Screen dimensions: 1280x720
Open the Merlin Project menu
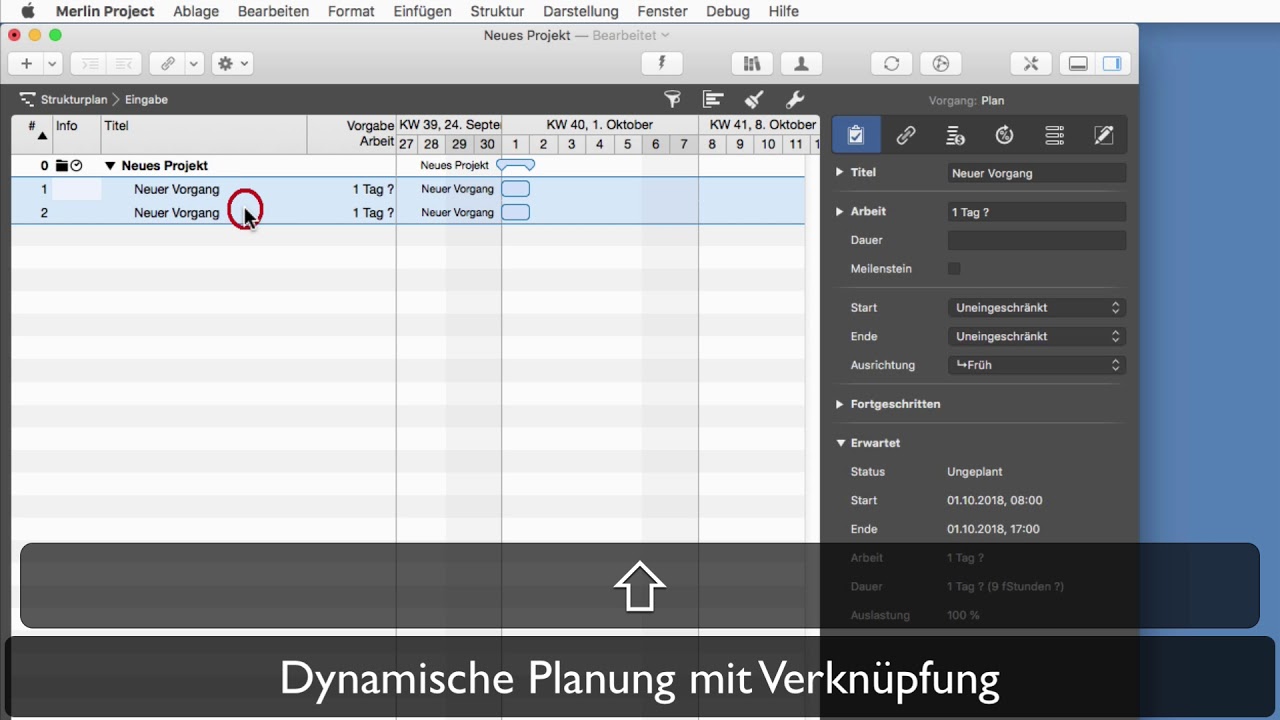click(x=105, y=11)
